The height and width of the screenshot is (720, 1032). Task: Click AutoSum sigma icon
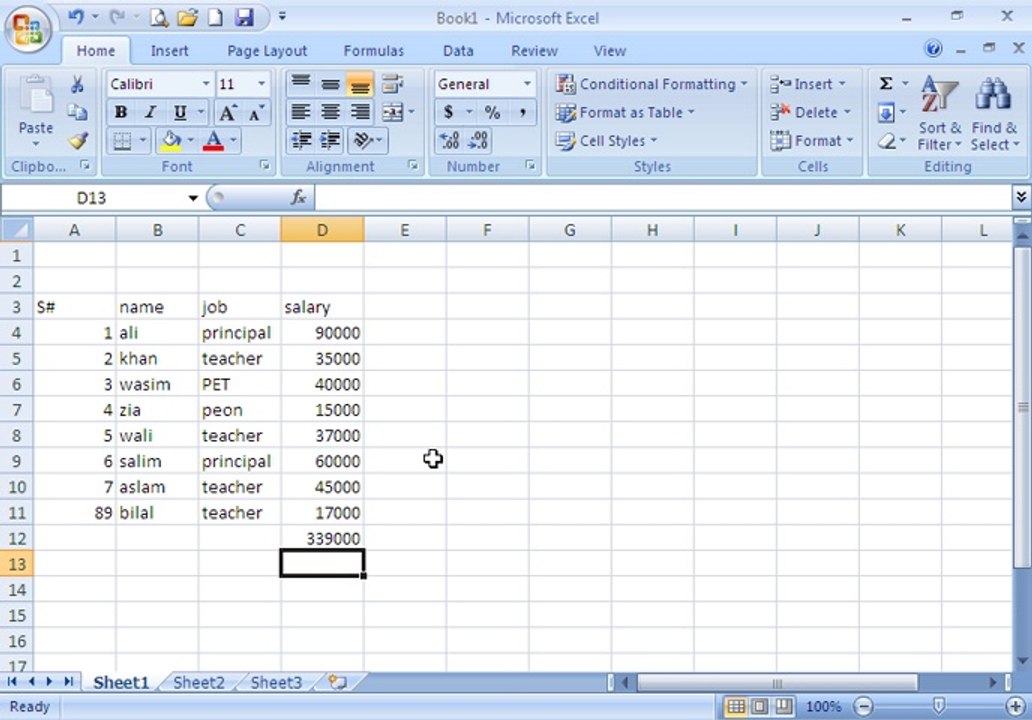point(887,84)
